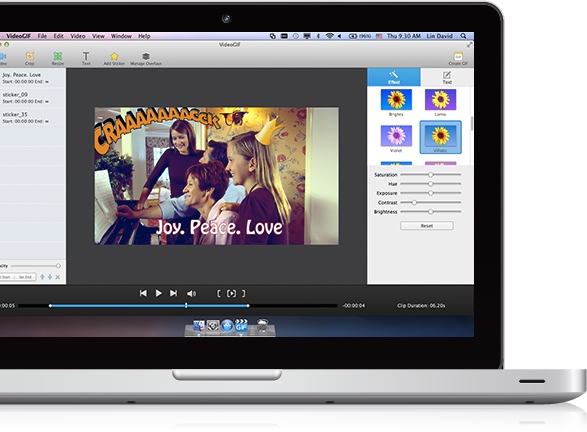
Task: Skip to the next frame
Action: tap(173, 293)
